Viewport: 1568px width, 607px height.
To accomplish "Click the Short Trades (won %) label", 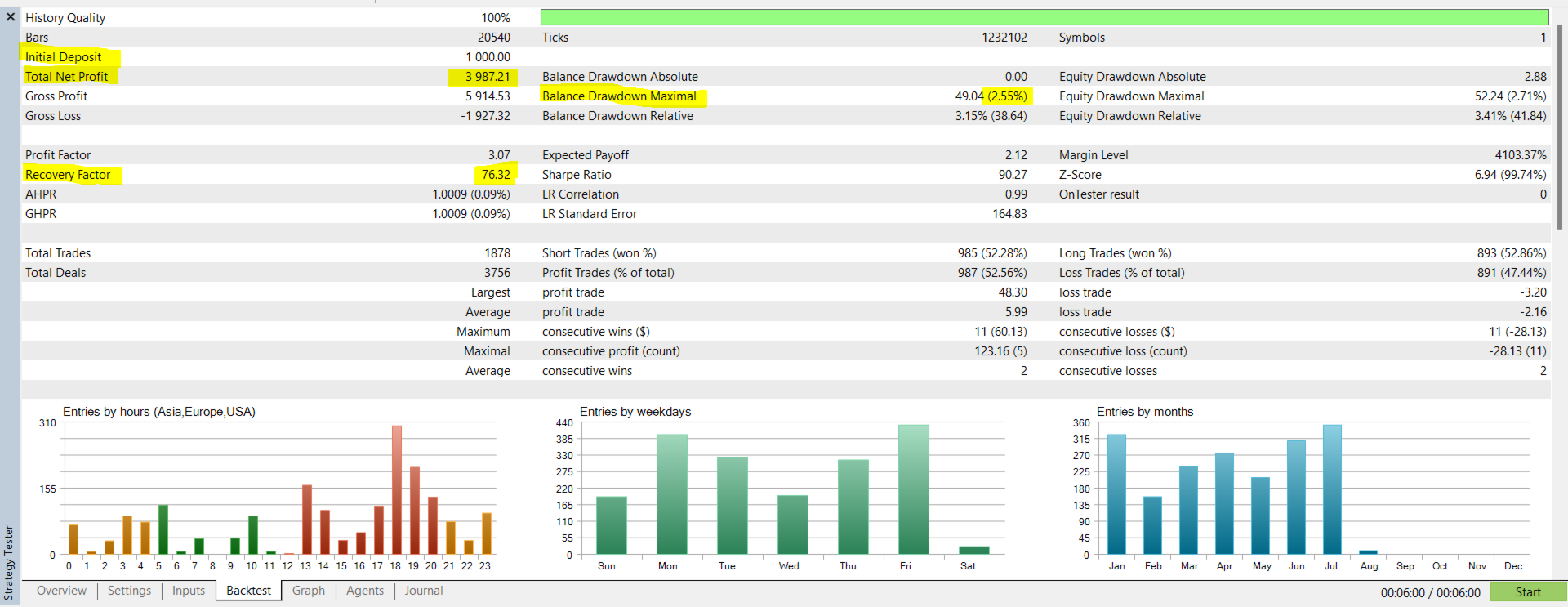I will pos(599,253).
